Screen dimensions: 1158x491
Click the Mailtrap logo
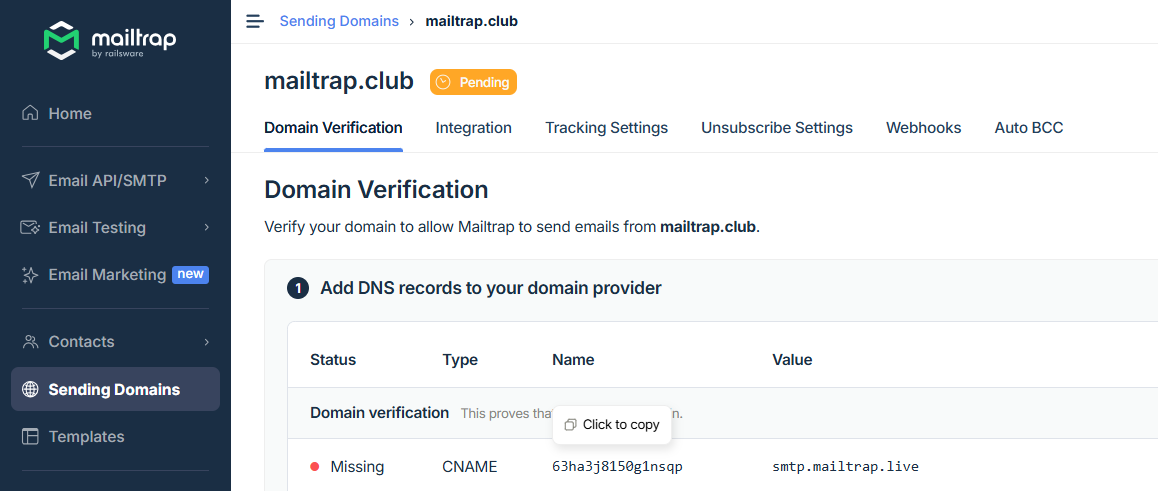pos(110,40)
